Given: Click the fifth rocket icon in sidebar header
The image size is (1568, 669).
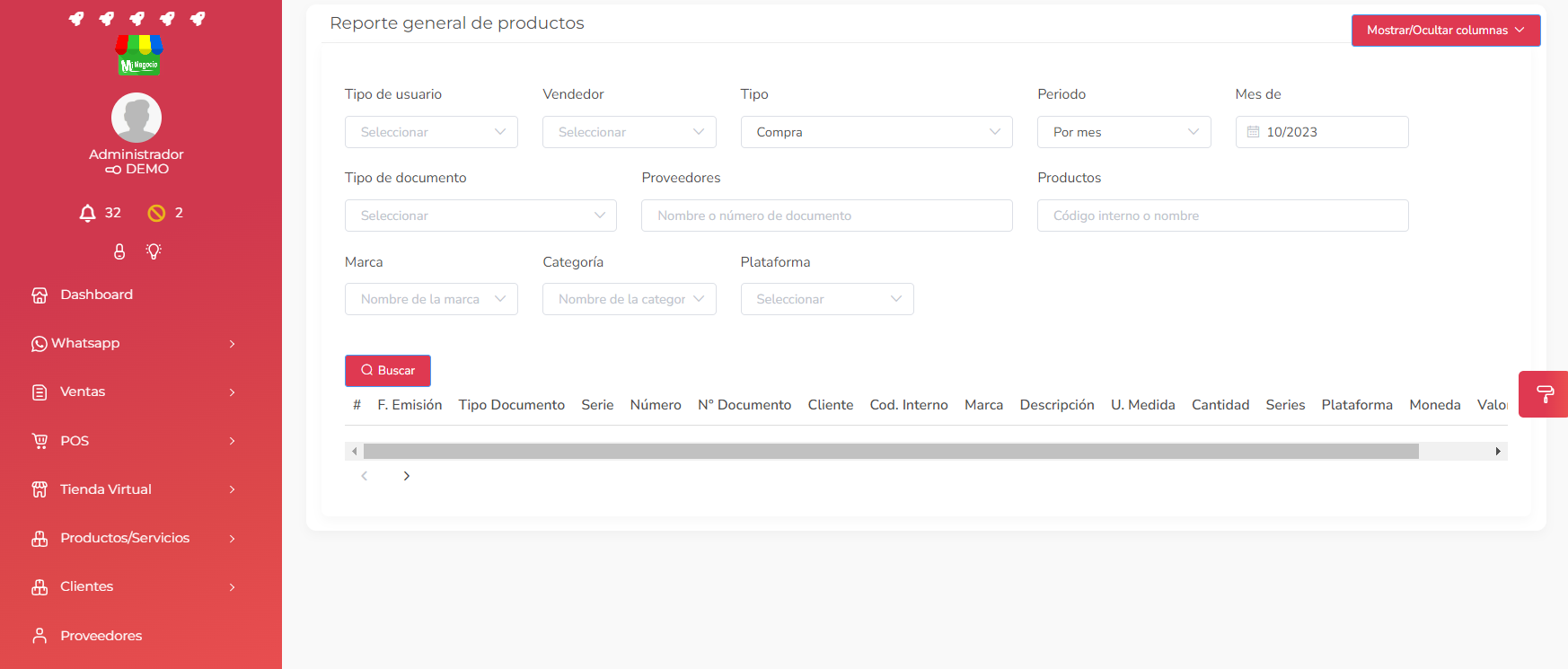Looking at the screenshot, I should click(x=198, y=18).
